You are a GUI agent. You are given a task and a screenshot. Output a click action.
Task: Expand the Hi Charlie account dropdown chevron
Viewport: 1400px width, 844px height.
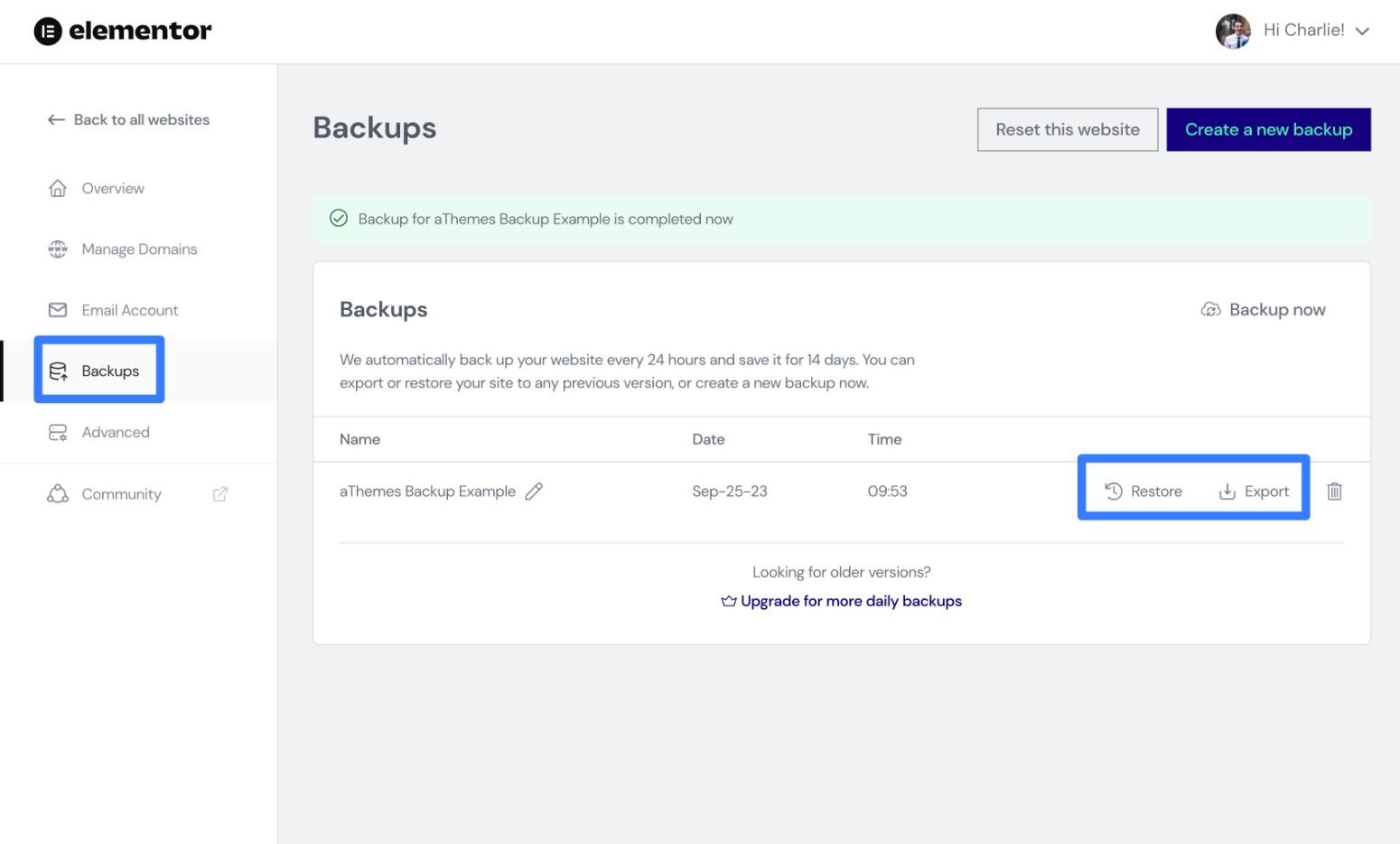[1362, 32]
